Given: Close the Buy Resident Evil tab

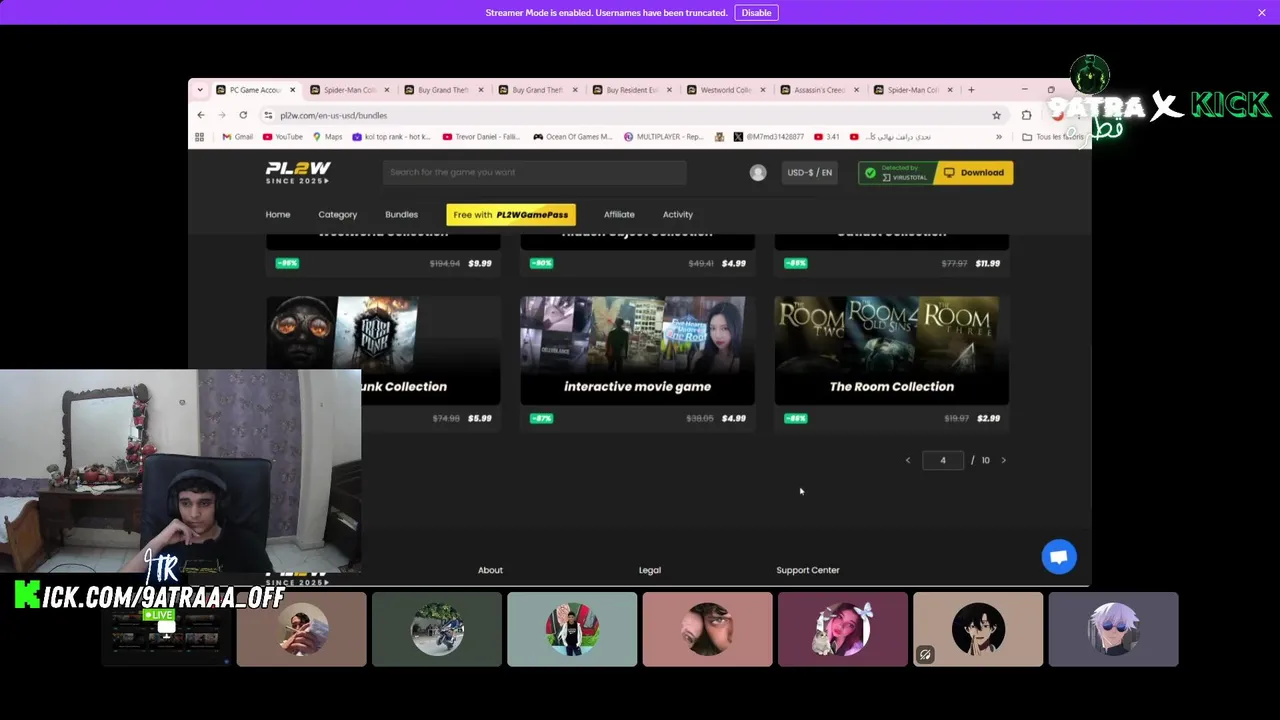Looking at the screenshot, I should tap(668, 90).
